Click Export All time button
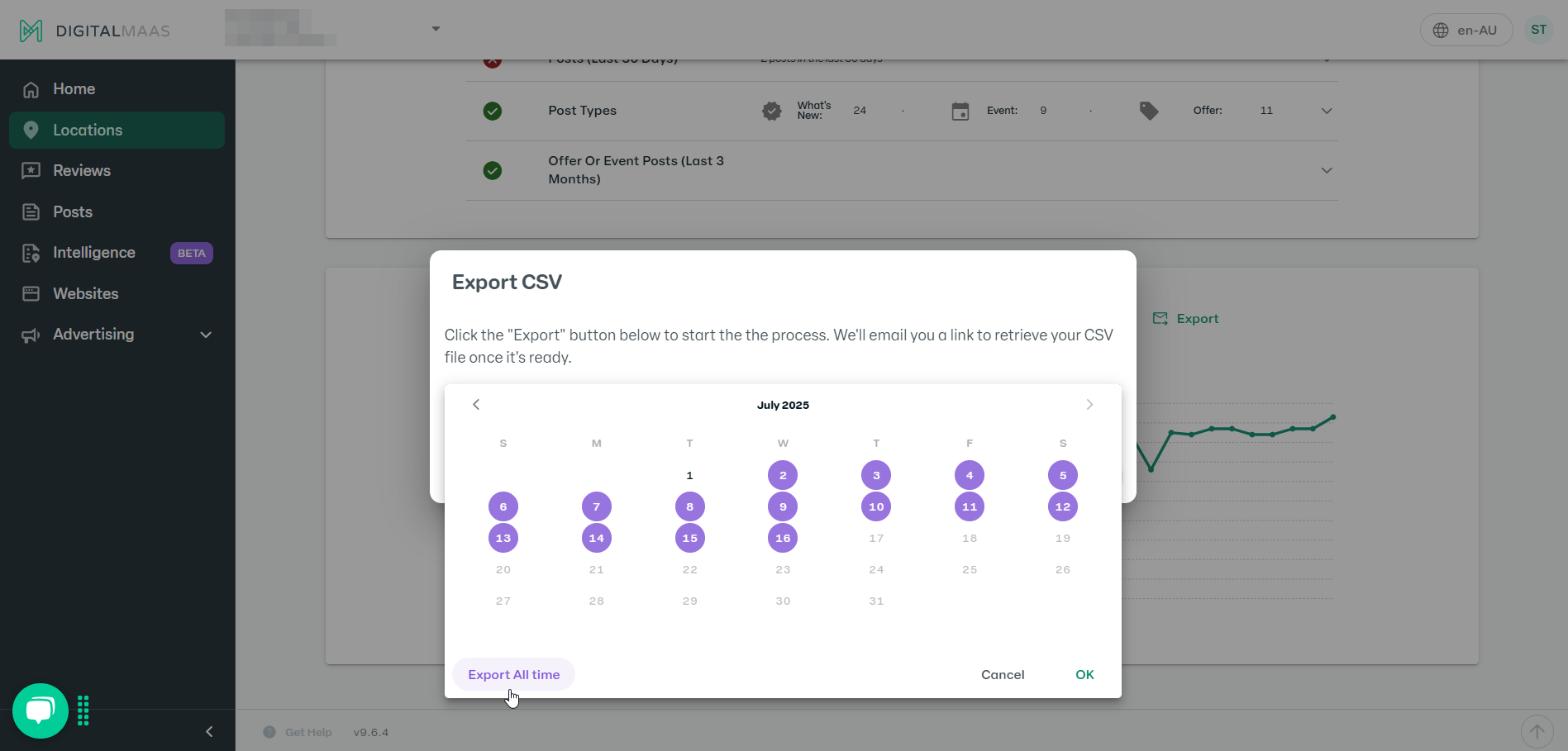The width and height of the screenshot is (1568, 751). tap(513, 674)
